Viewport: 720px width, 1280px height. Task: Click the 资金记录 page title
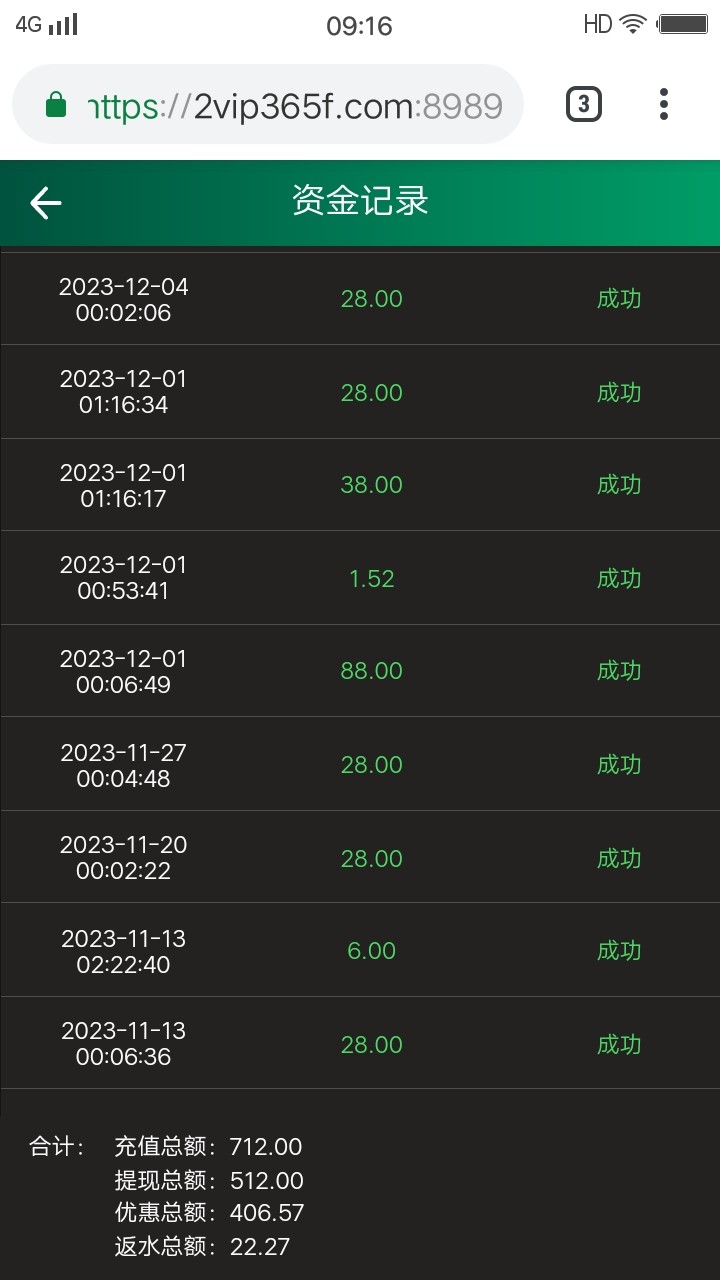pyautogui.click(x=360, y=201)
